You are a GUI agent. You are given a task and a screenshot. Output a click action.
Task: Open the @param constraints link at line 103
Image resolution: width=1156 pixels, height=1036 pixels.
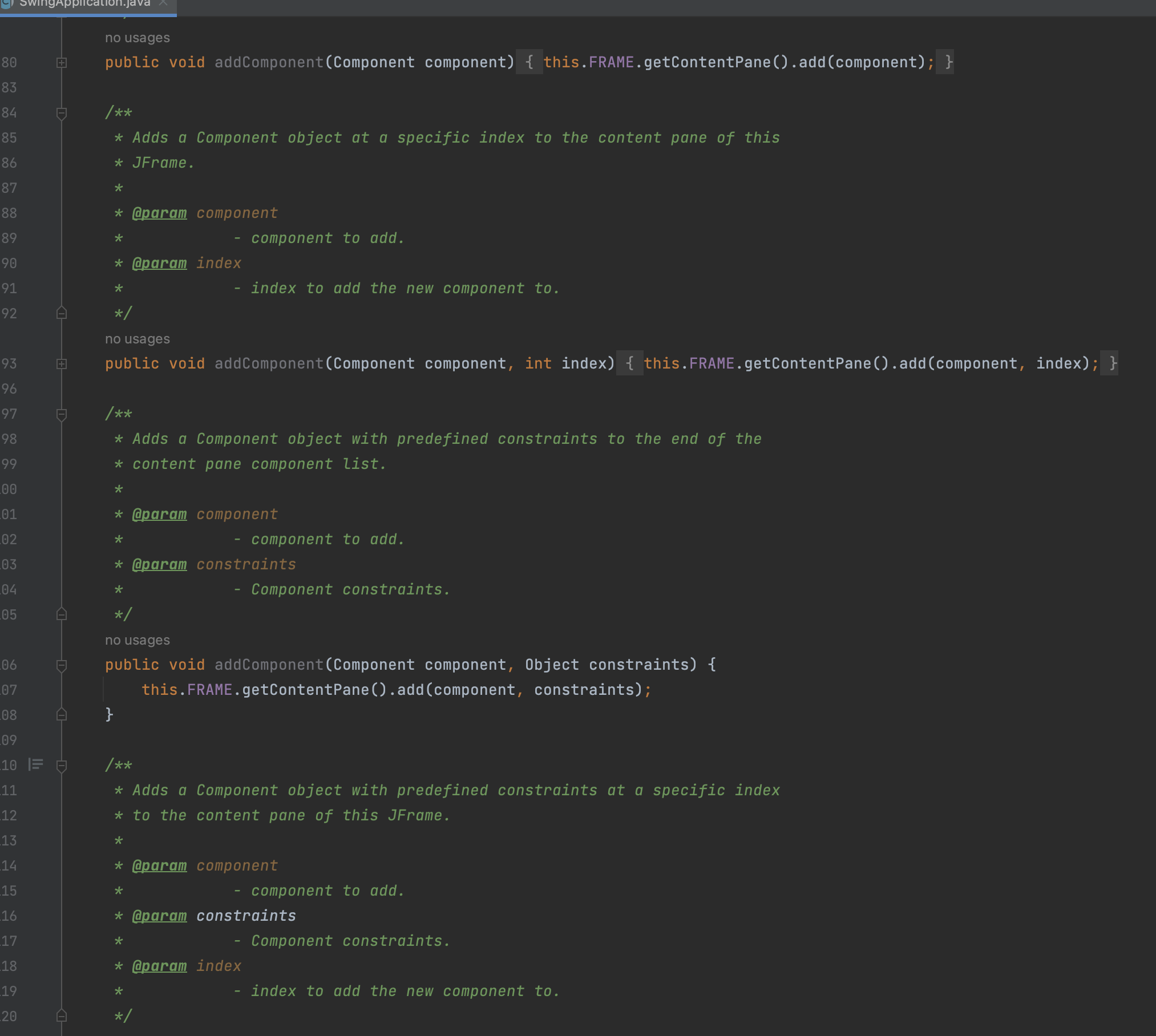(160, 564)
